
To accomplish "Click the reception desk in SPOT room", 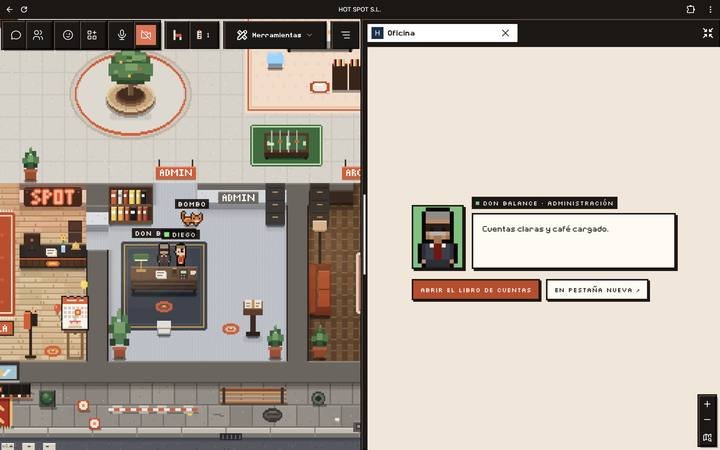I will pyautogui.click(x=53, y=255).
